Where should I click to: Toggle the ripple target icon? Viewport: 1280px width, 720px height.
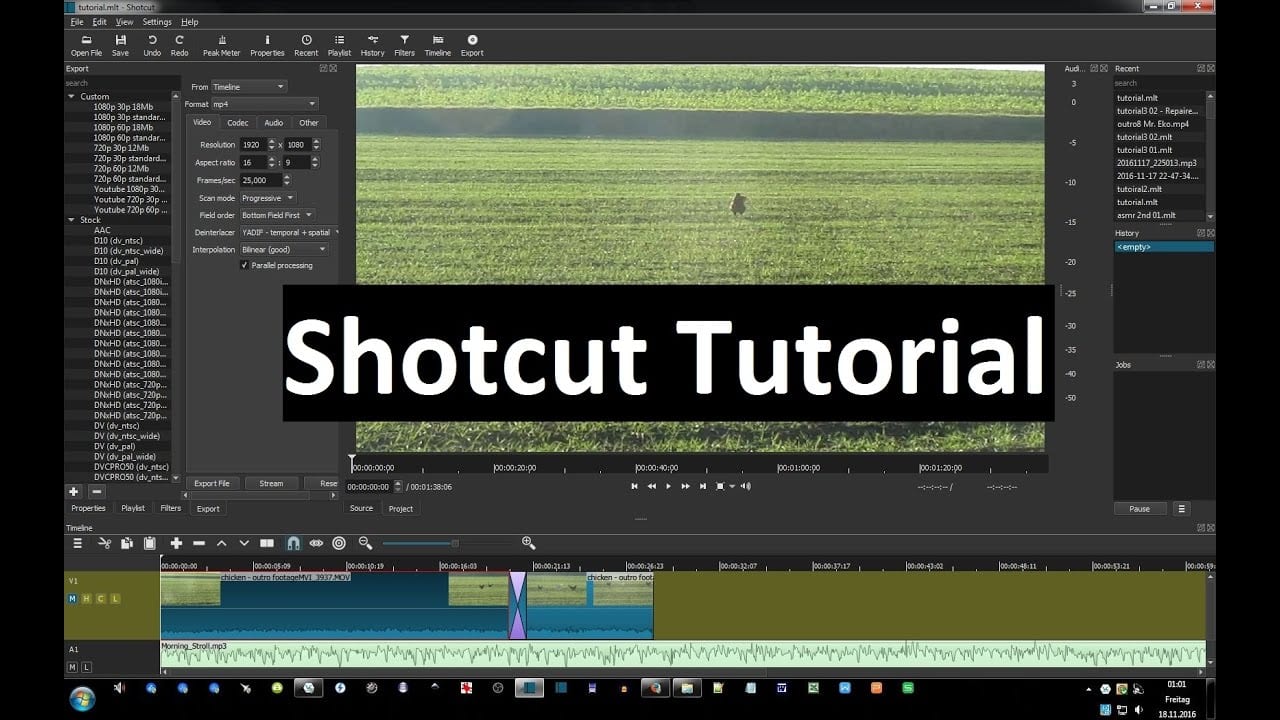click(339, 543)
